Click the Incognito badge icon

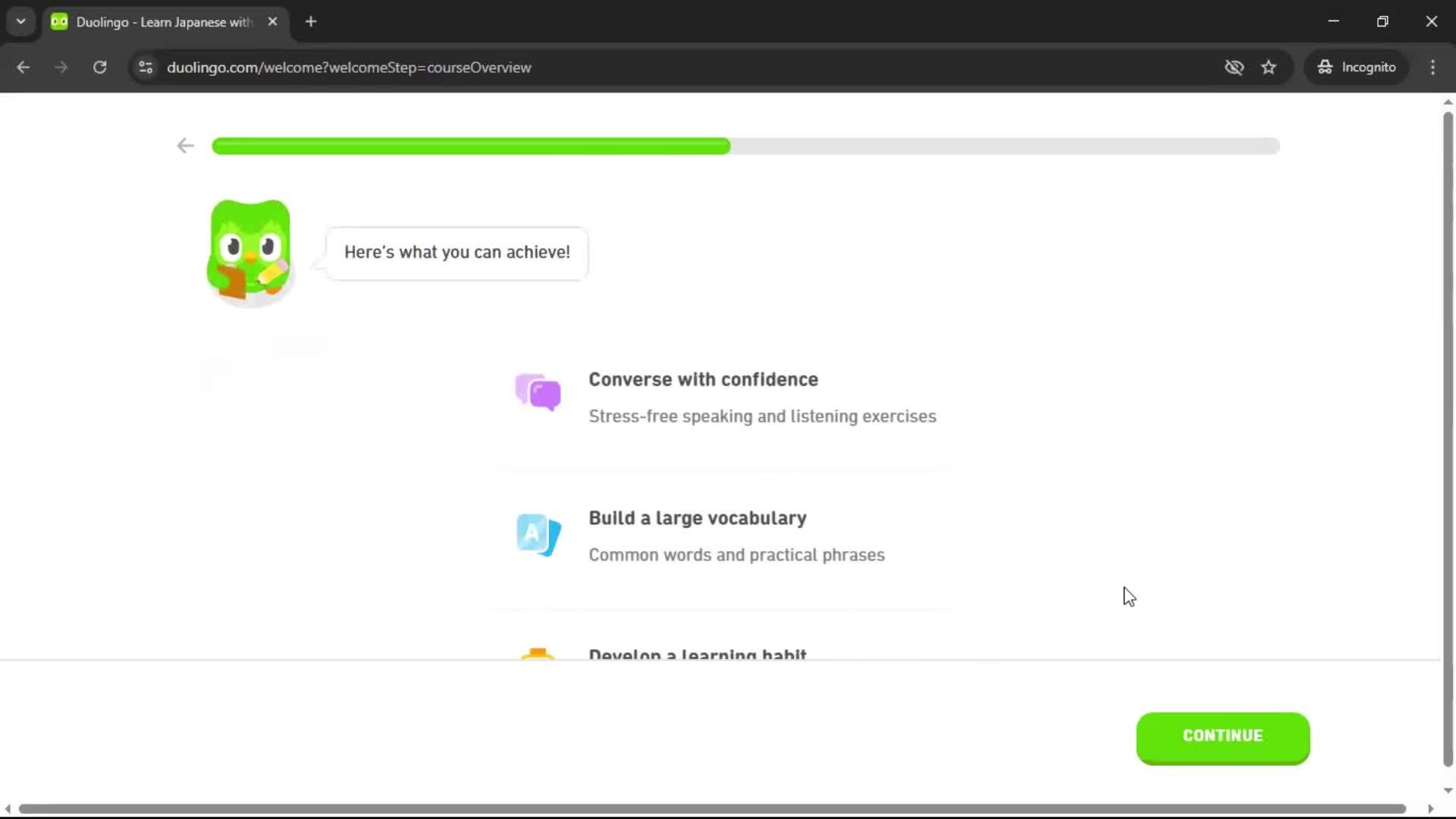pos(1324,67)
